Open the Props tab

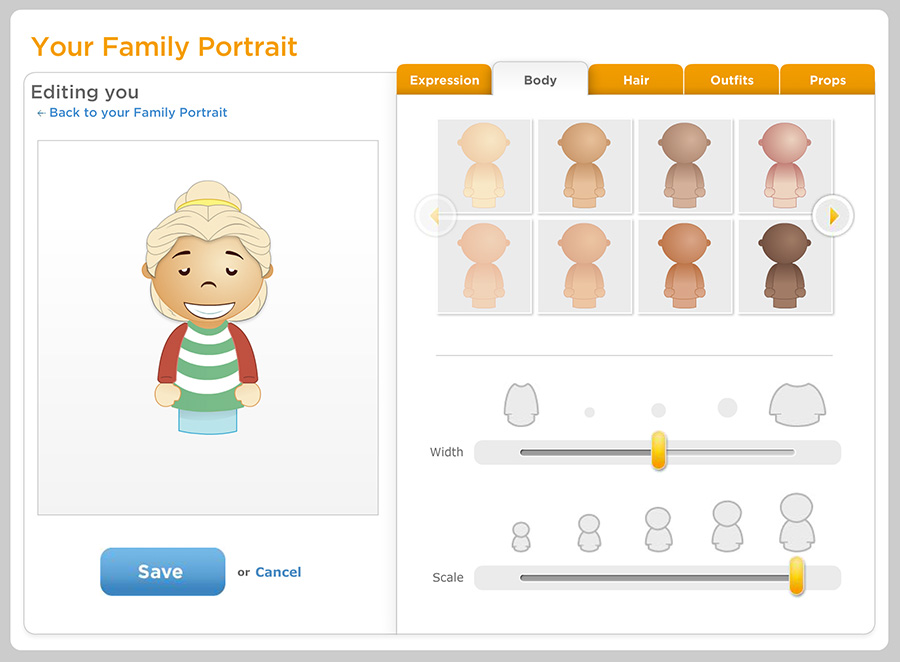[x=828, y=80]
